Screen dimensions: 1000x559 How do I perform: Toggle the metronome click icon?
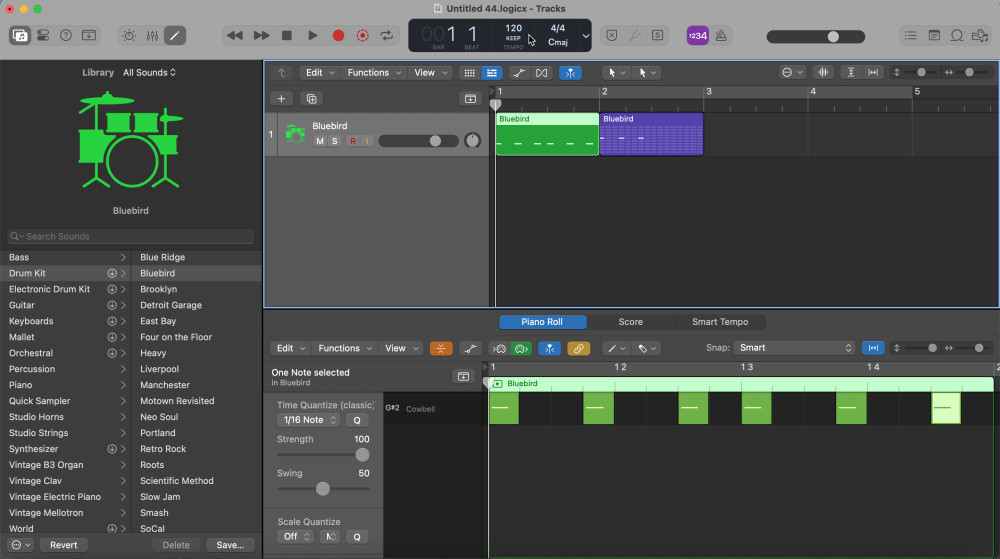coord(721,35)
